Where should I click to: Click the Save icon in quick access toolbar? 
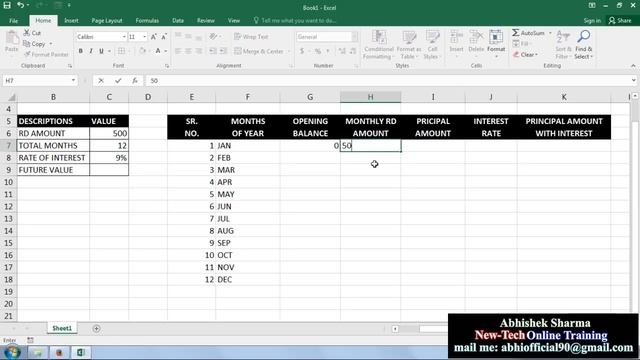(x=7, y=5)
